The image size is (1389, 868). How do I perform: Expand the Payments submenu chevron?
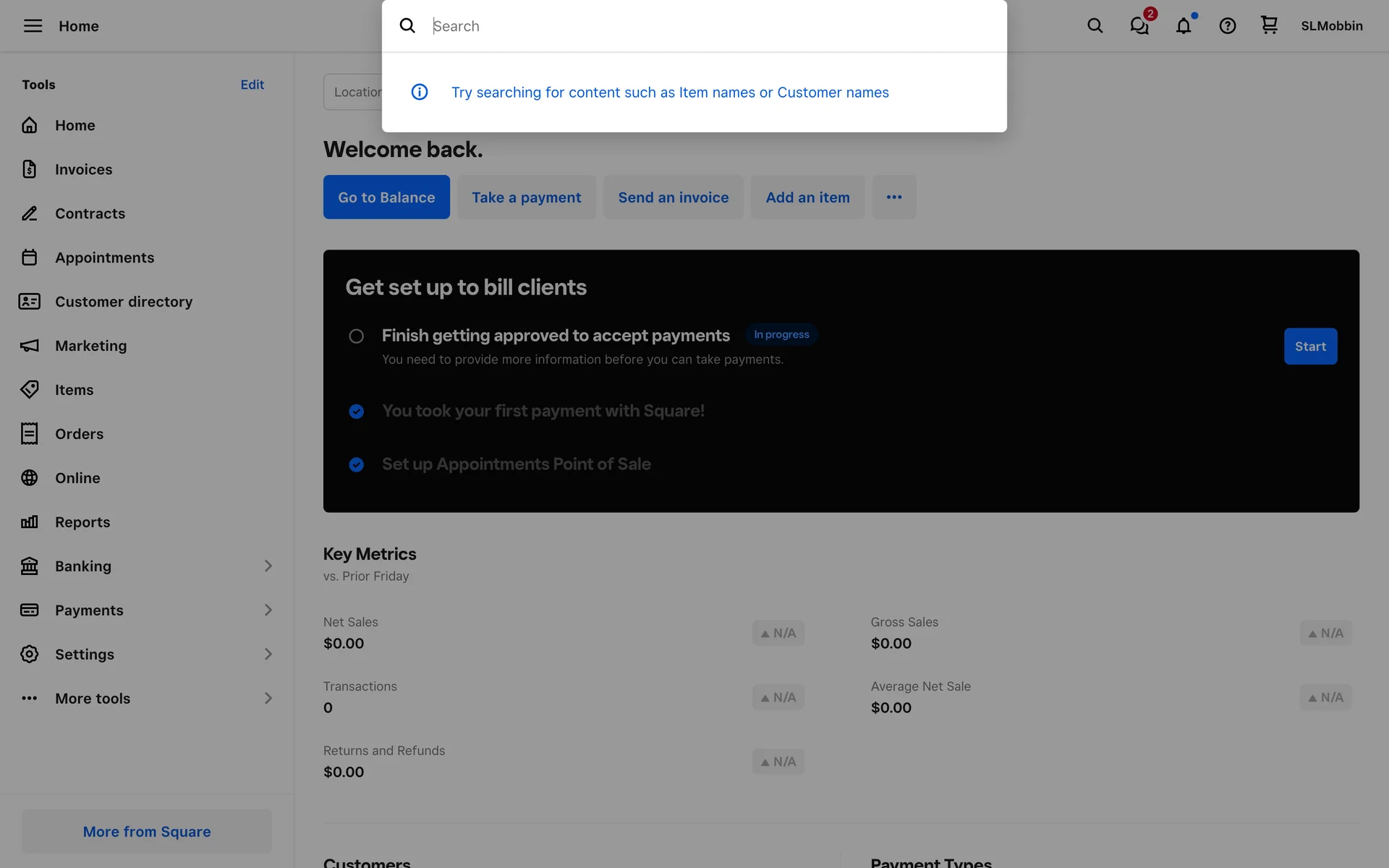click(x=268, y=610)
